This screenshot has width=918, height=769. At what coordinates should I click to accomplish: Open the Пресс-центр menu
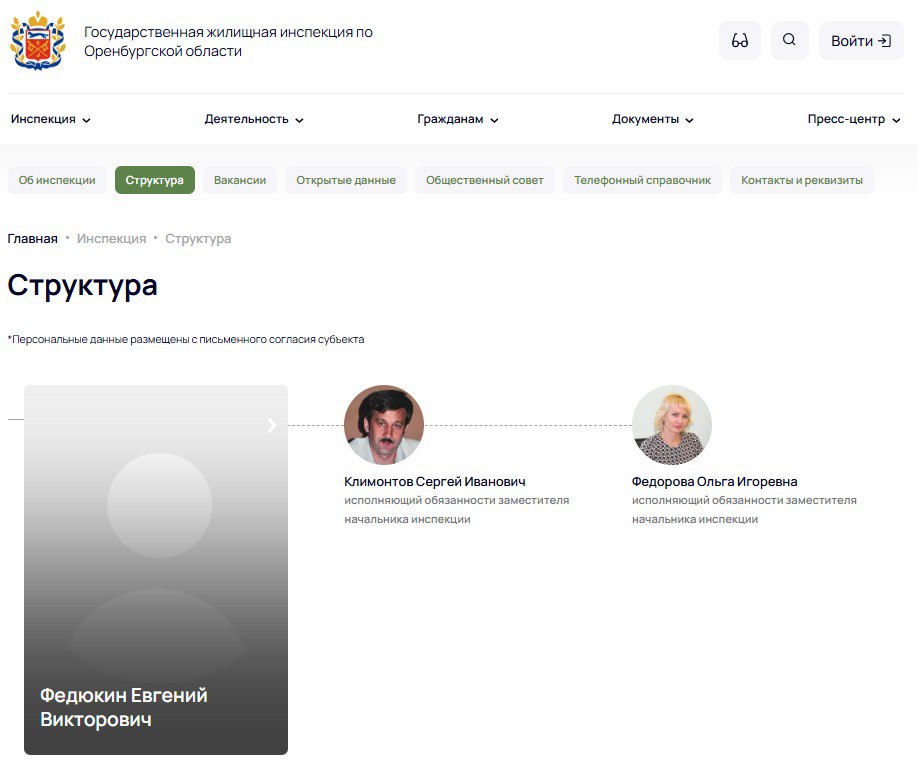point(855,119)
